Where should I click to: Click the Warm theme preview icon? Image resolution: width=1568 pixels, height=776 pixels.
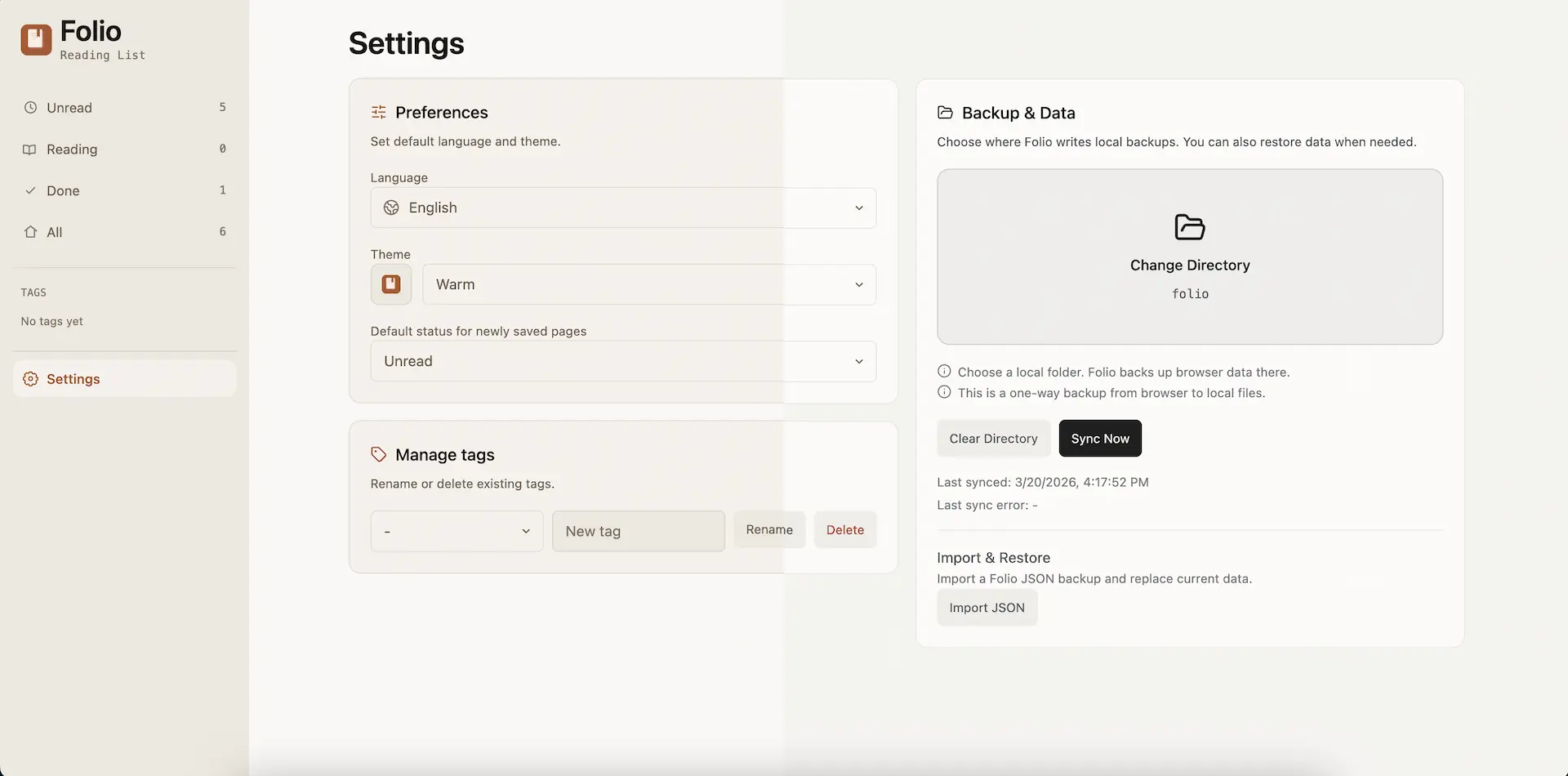click(391, 284)
